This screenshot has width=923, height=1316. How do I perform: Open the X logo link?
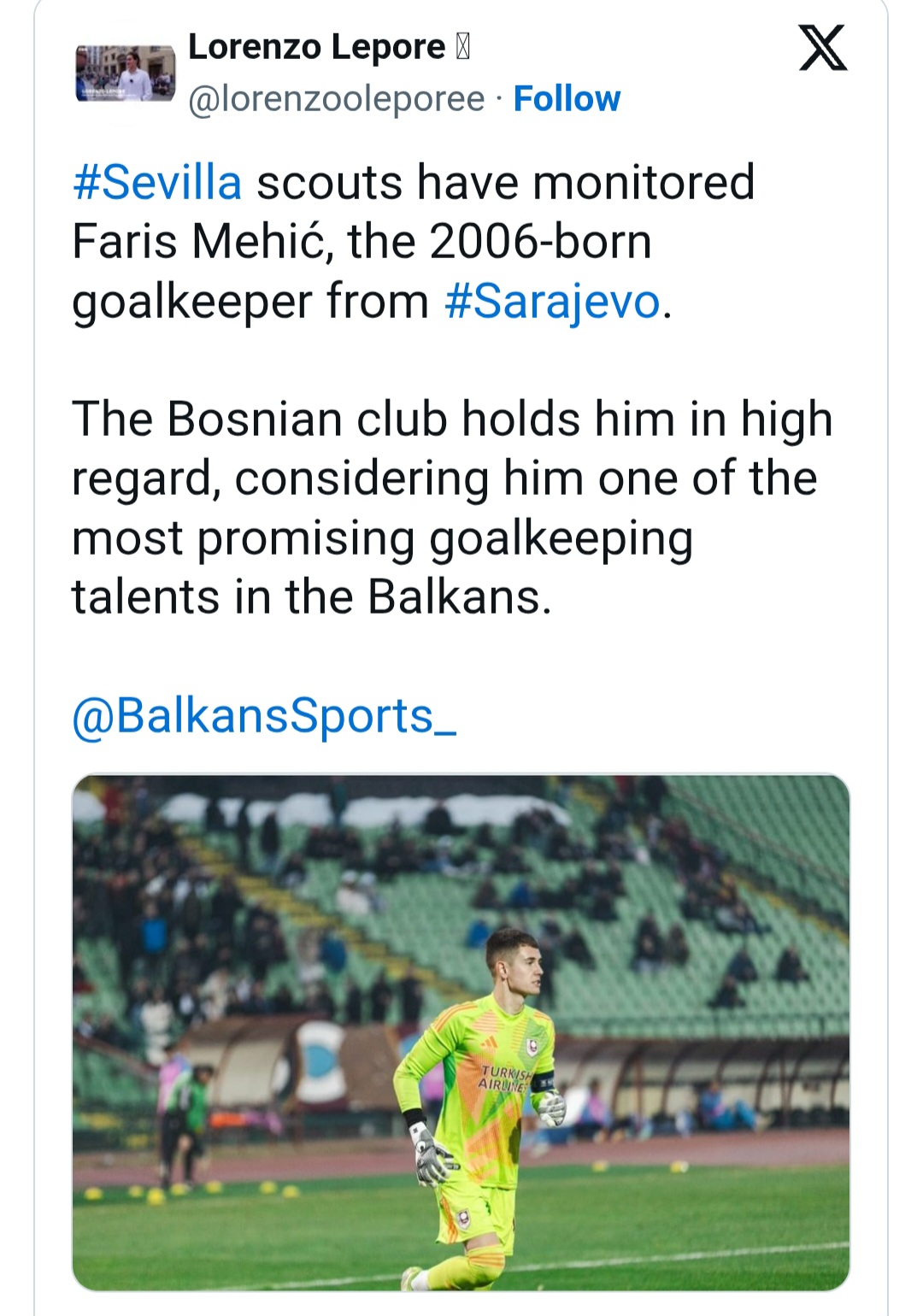click(823, 48)
